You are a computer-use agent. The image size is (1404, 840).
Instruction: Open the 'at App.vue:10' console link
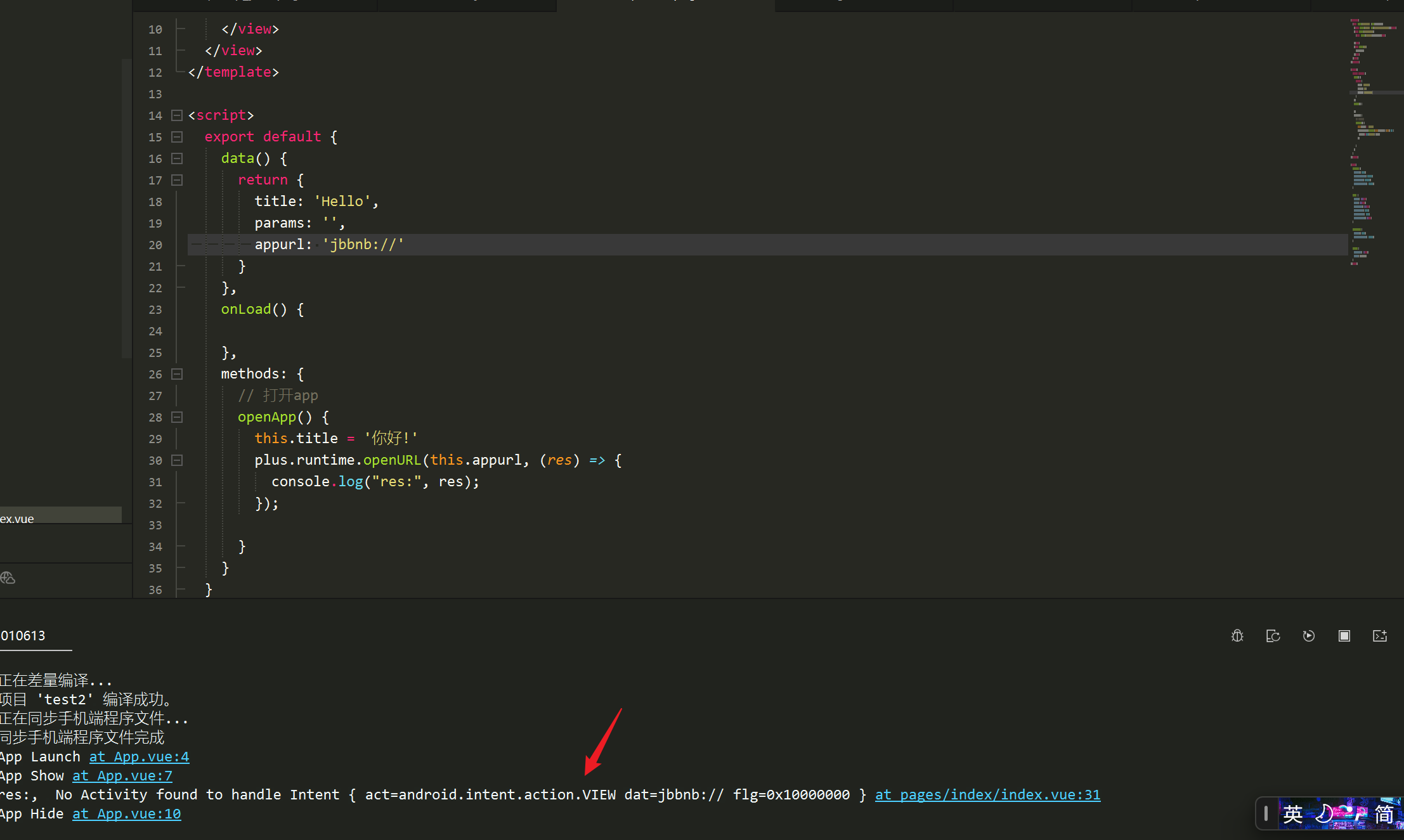pyautogui.click(x=126, y=813)
